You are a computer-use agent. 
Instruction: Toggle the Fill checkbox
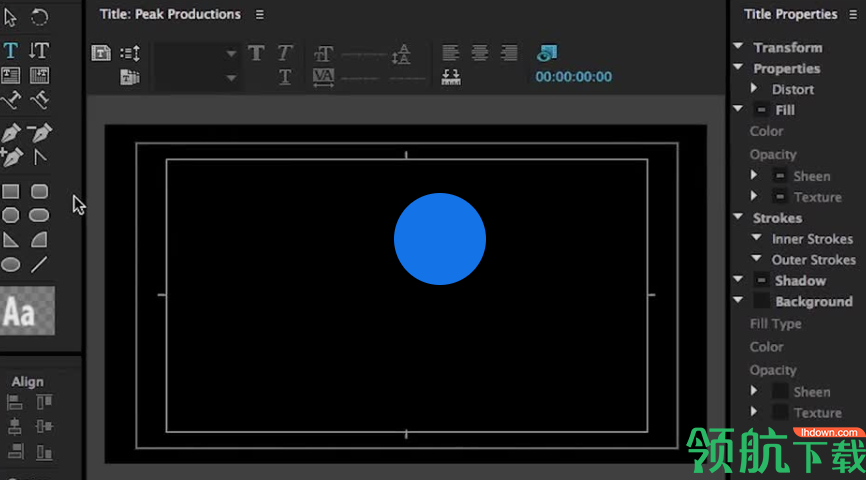(762, 110)
